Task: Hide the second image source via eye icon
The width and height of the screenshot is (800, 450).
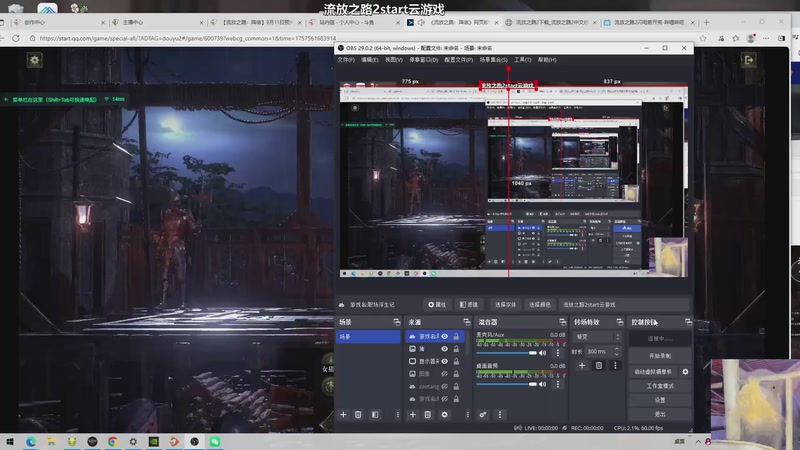Action: point(444,349)
